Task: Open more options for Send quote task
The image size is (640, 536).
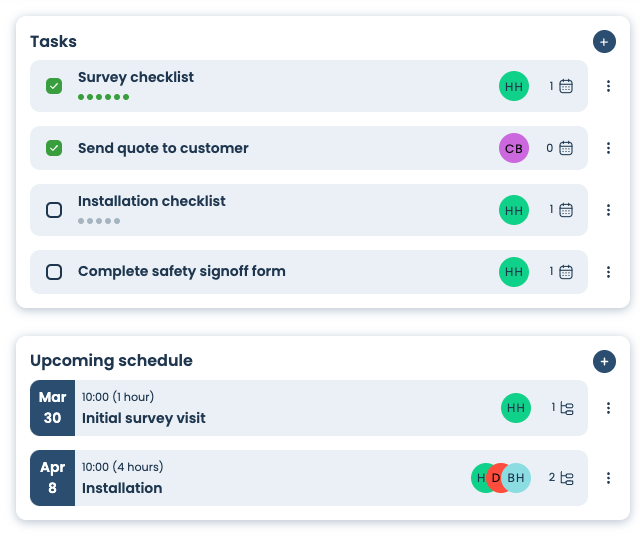Action: click(x=608, y=148)
